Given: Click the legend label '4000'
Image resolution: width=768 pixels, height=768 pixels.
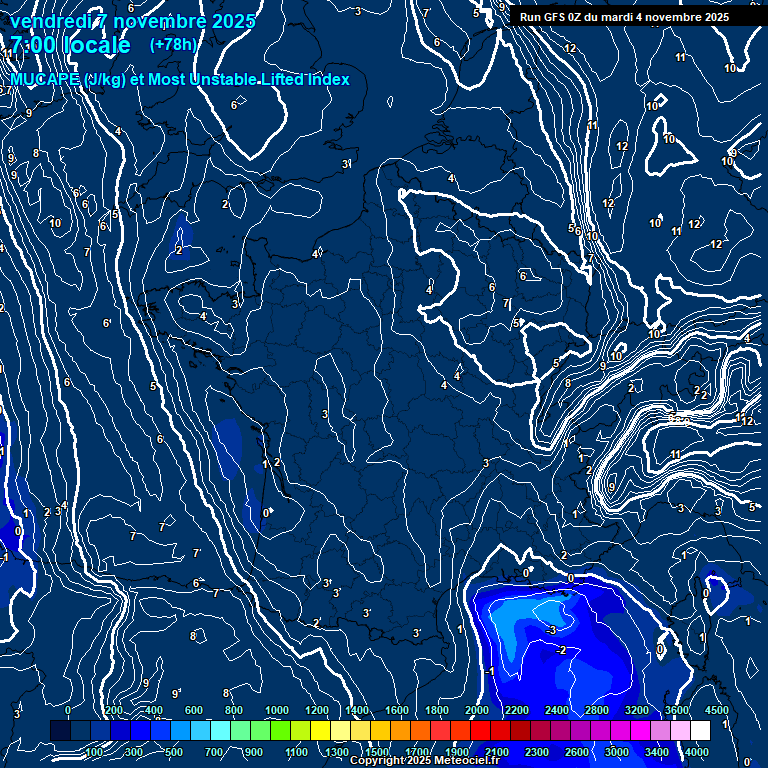Looking at the screenshot, I should click(x=696, y=752).
